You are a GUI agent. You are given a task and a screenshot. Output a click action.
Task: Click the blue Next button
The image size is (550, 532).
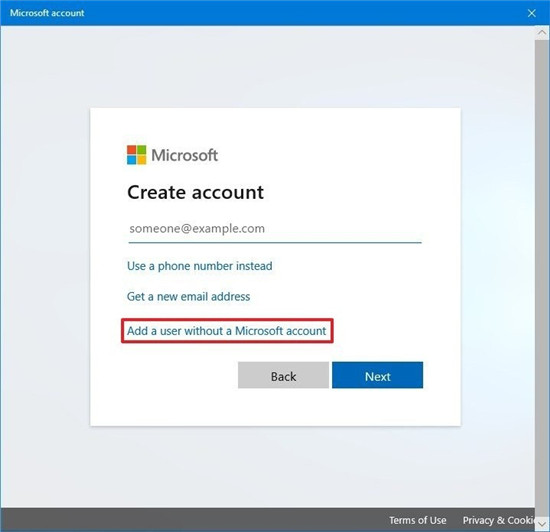(377, 375)
